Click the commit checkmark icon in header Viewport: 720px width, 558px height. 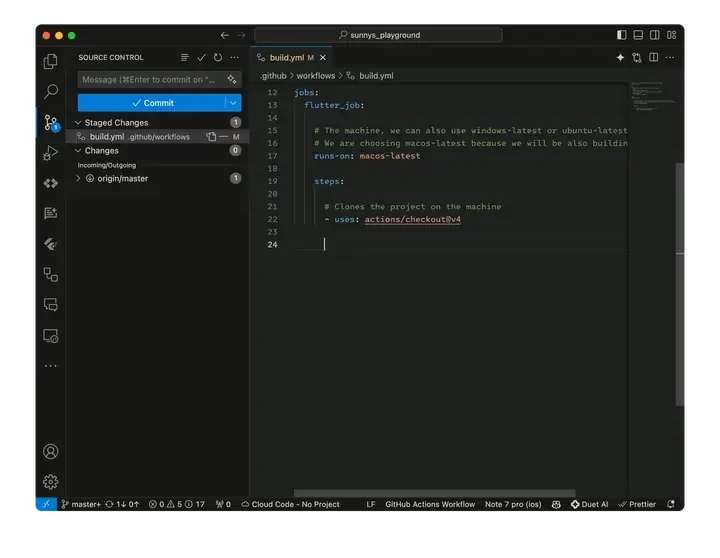[x=201, y=57]
